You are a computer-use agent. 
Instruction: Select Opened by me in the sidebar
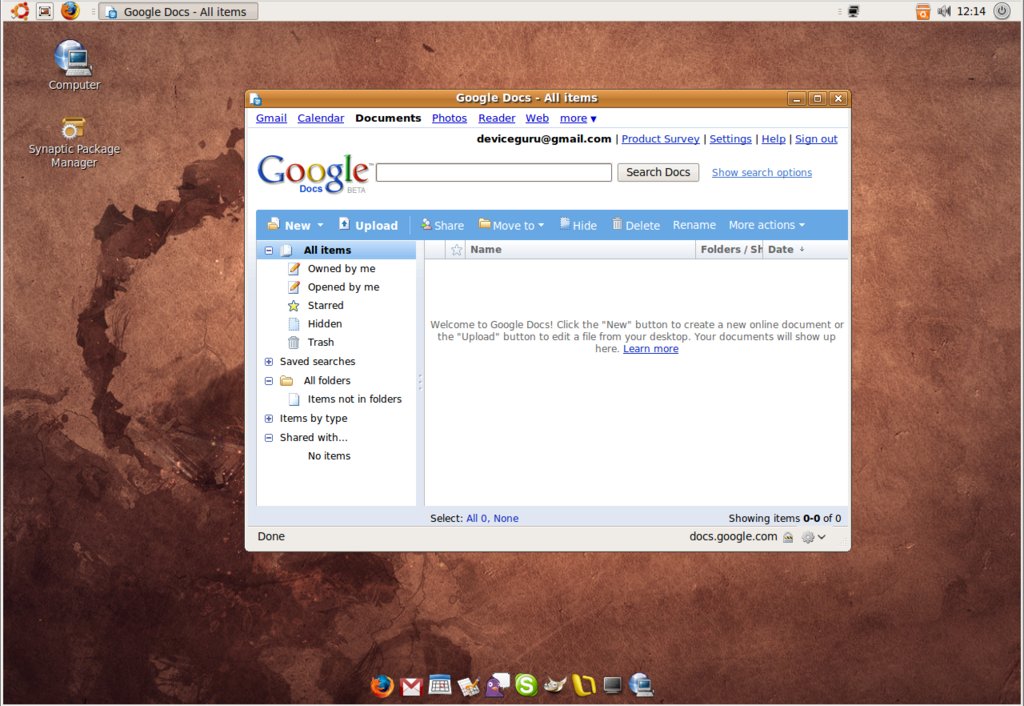pos(334,287)
